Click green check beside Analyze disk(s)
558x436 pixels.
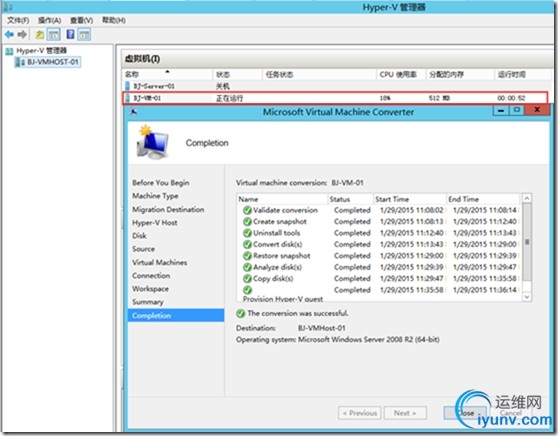click(247, 267)
